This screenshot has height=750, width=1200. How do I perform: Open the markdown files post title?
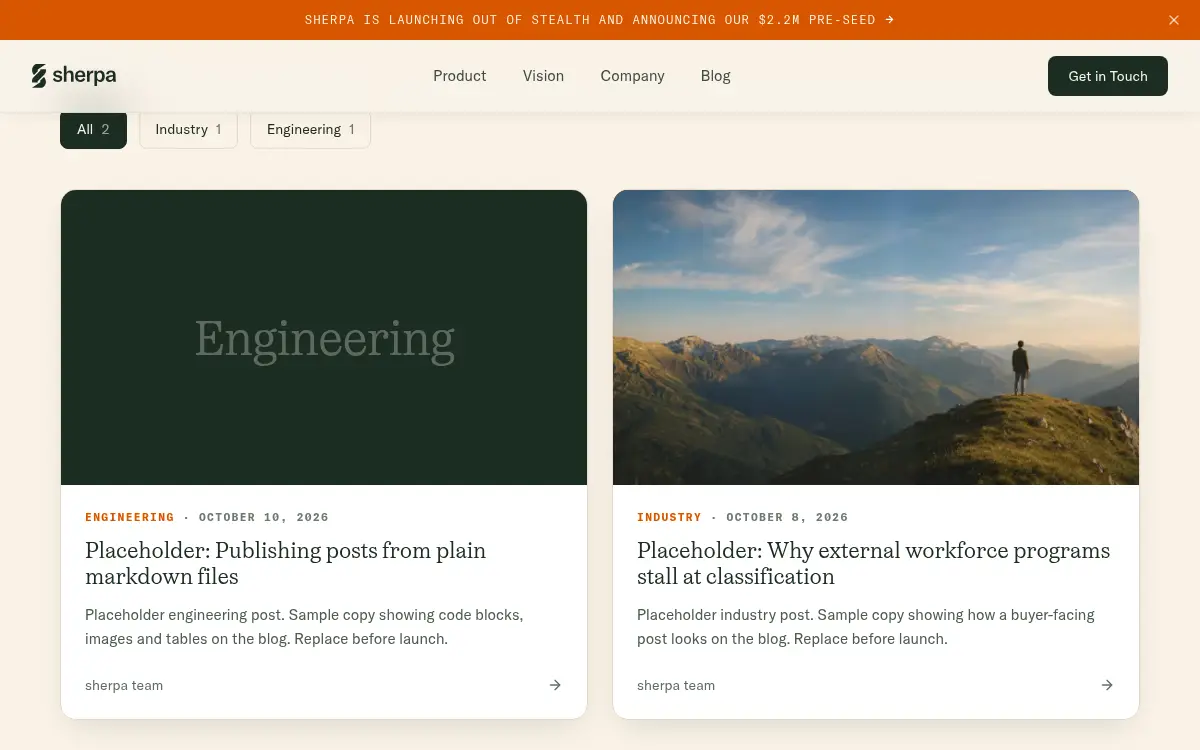click(x=286, y=563)
